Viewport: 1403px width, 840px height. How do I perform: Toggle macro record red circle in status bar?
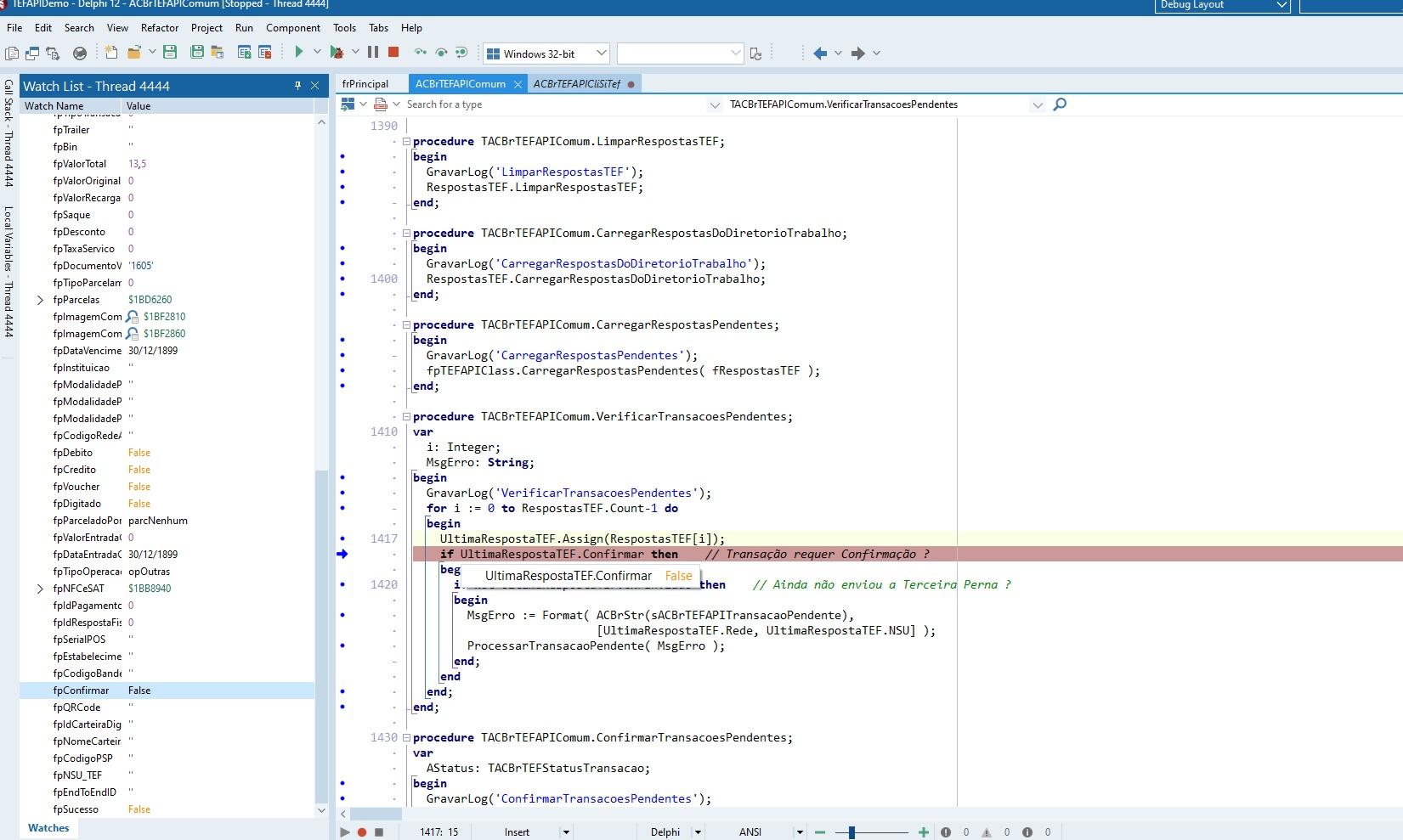click(x=362, y=832)
